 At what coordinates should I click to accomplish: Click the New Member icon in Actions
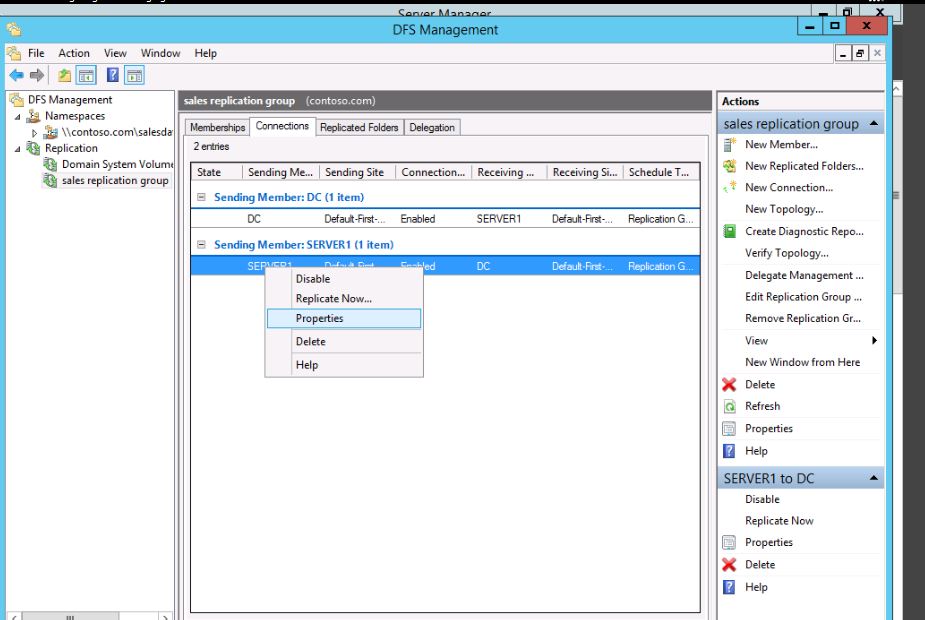(730, 145)
